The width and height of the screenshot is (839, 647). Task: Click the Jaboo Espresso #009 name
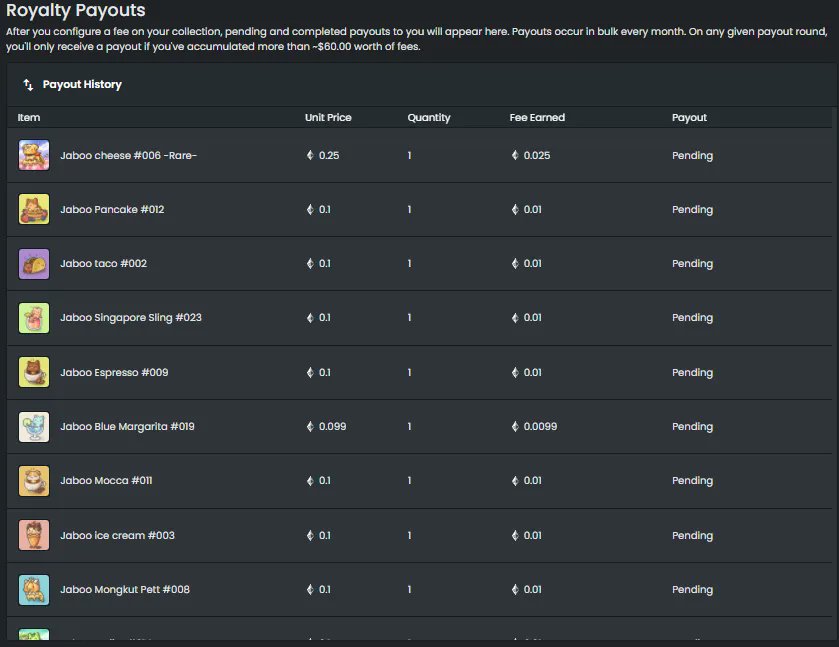click(x=114, y=372)
